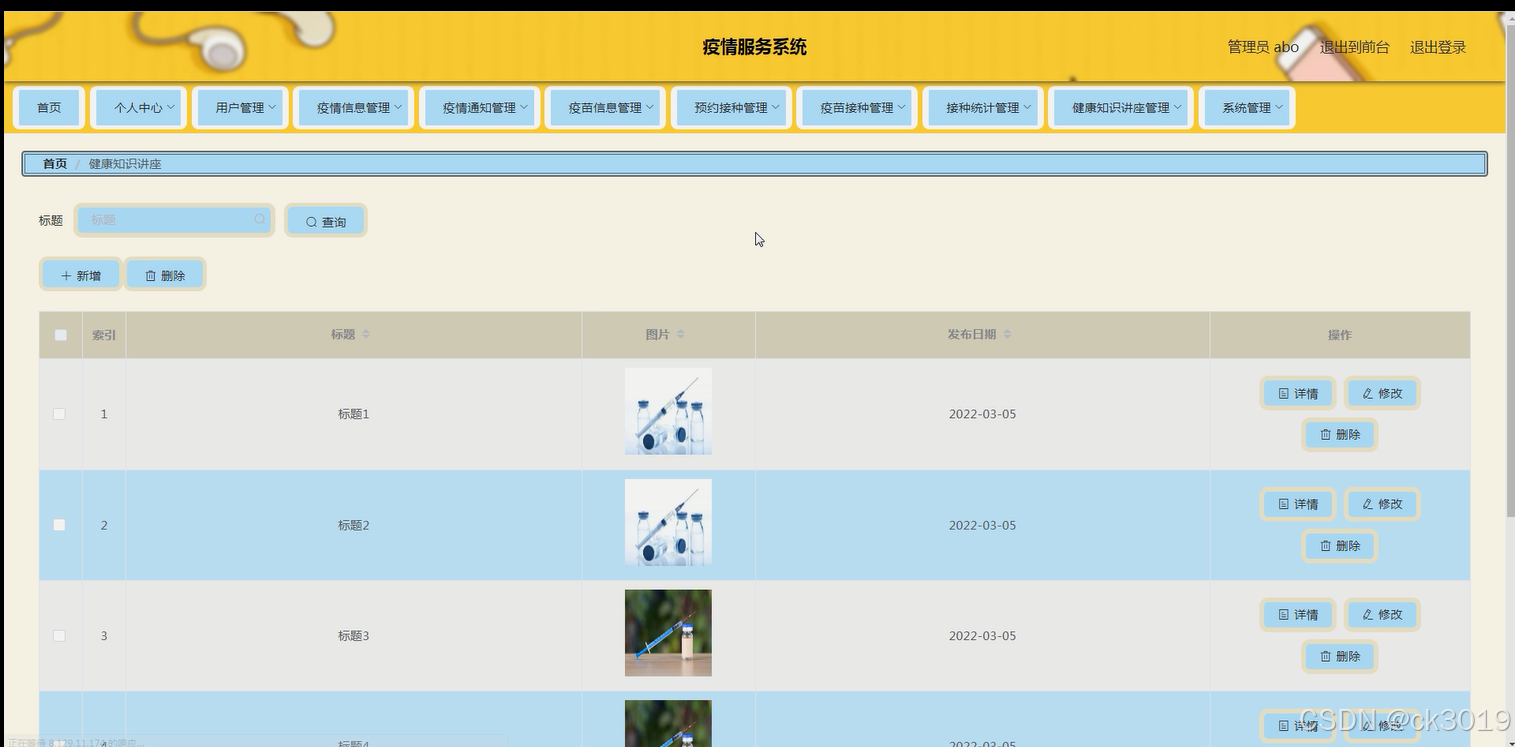
Task: Expand the 个人中心 dropdown menu
Action: [x=139, y=108]
